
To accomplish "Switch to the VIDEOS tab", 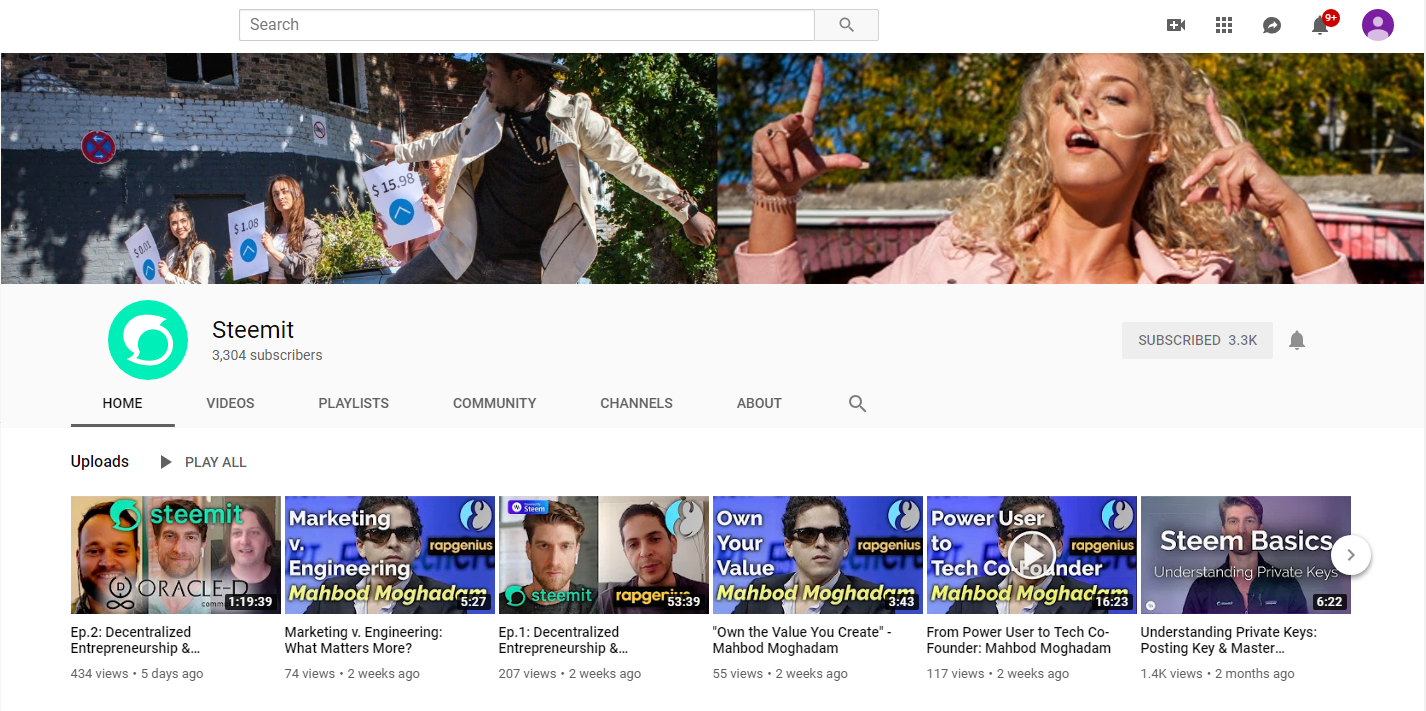I will [x=230, y=403].
